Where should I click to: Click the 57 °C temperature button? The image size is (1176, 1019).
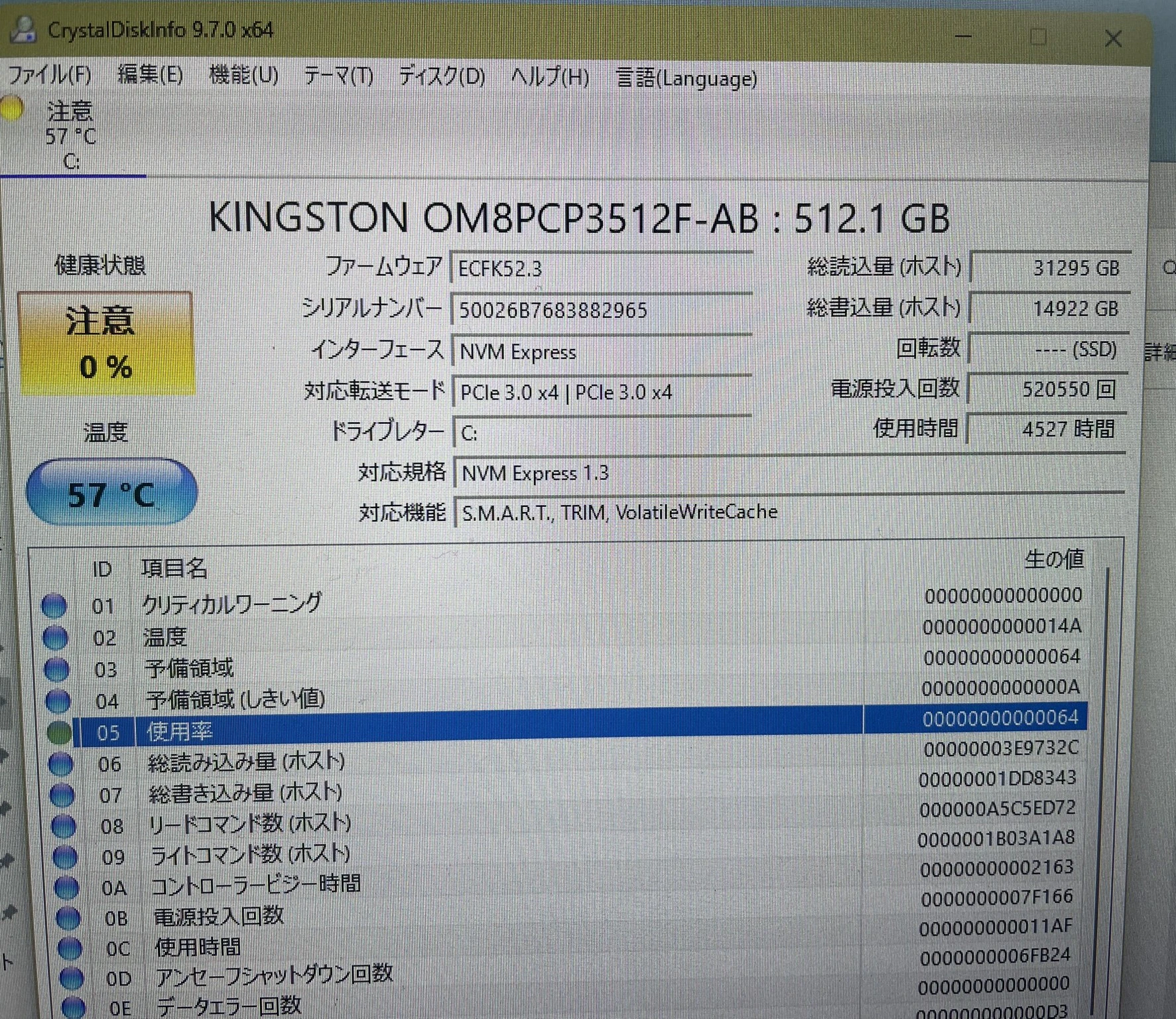[111, 493]
